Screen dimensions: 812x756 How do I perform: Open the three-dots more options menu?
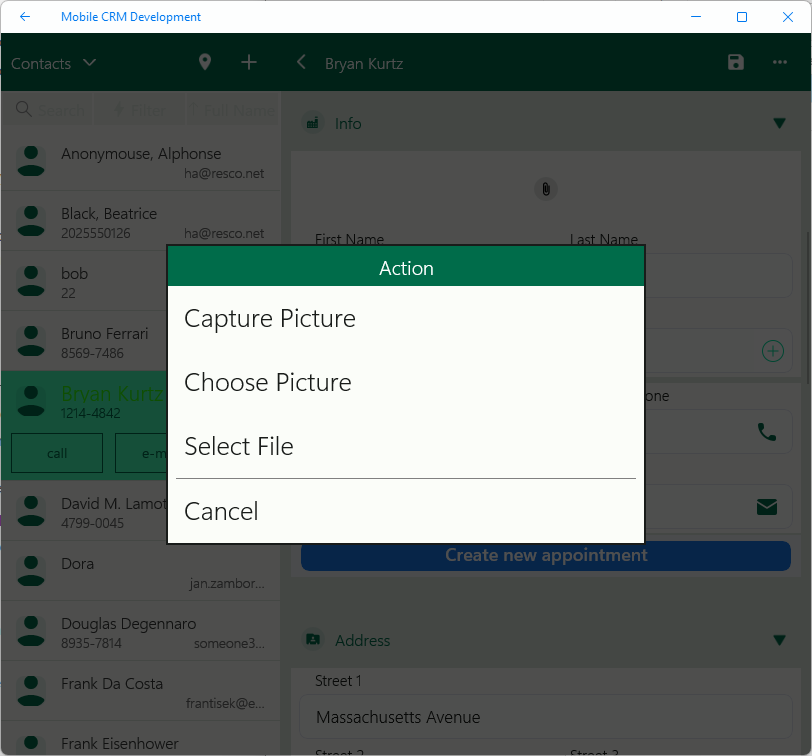(780, 63)
